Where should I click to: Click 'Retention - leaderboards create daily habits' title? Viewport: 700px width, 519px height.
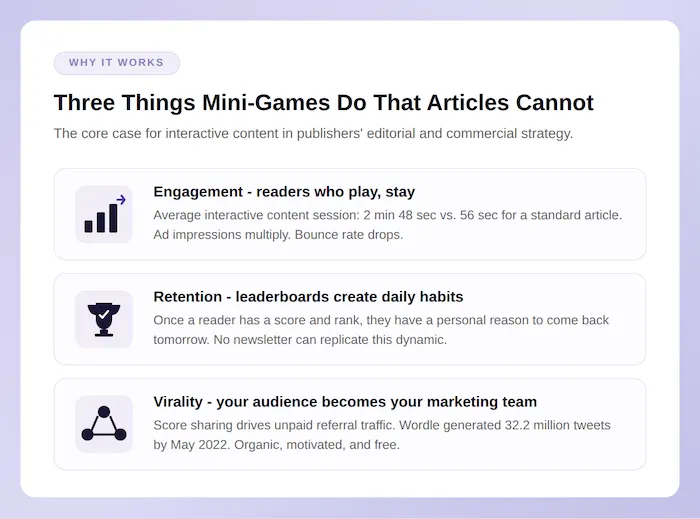click(x=308, y=297)
